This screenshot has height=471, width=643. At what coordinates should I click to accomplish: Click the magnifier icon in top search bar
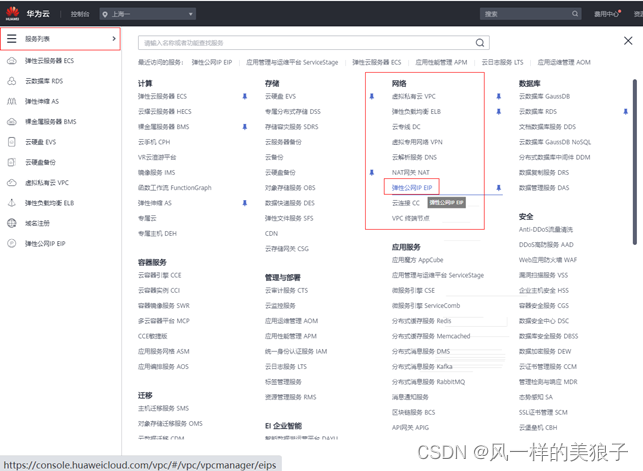pos(575,14)
